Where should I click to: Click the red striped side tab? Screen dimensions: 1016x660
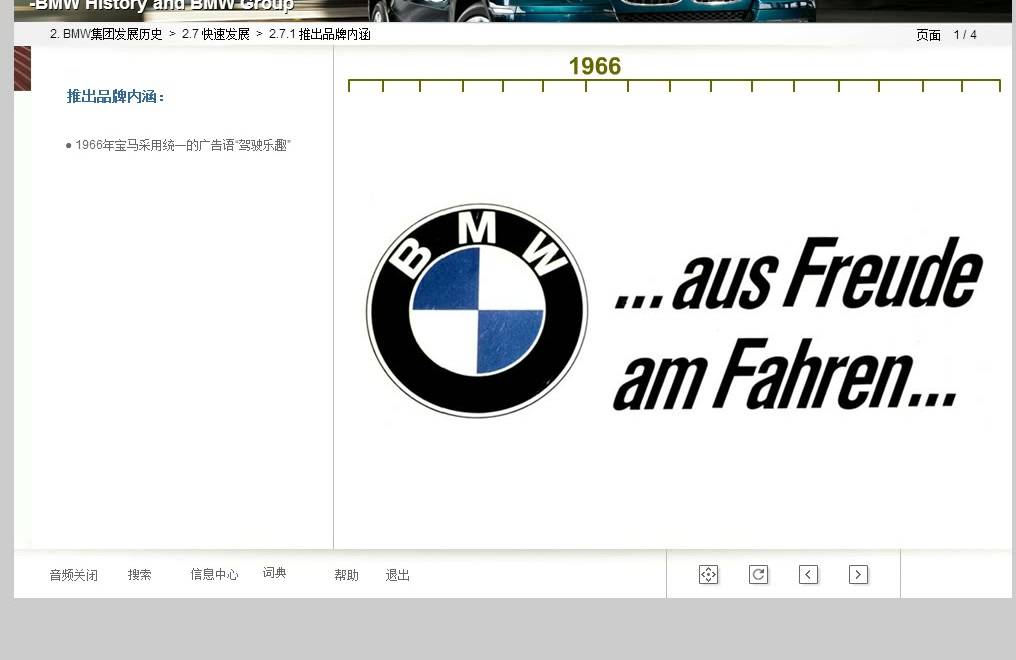[23, 68]
